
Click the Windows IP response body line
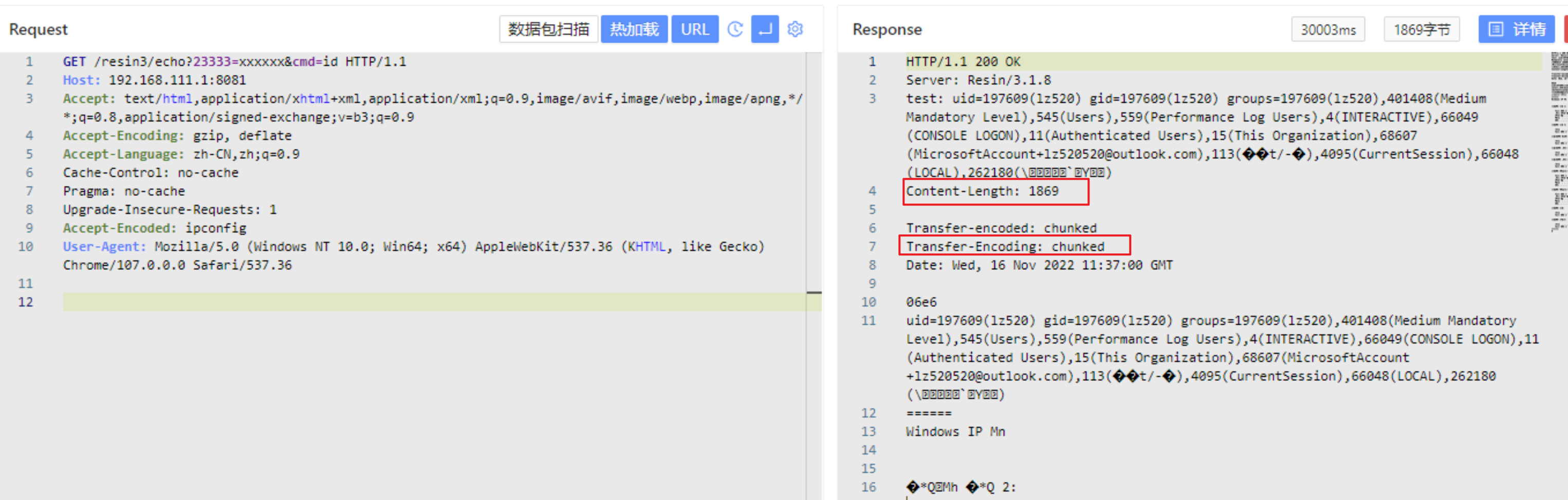(955, 431)
